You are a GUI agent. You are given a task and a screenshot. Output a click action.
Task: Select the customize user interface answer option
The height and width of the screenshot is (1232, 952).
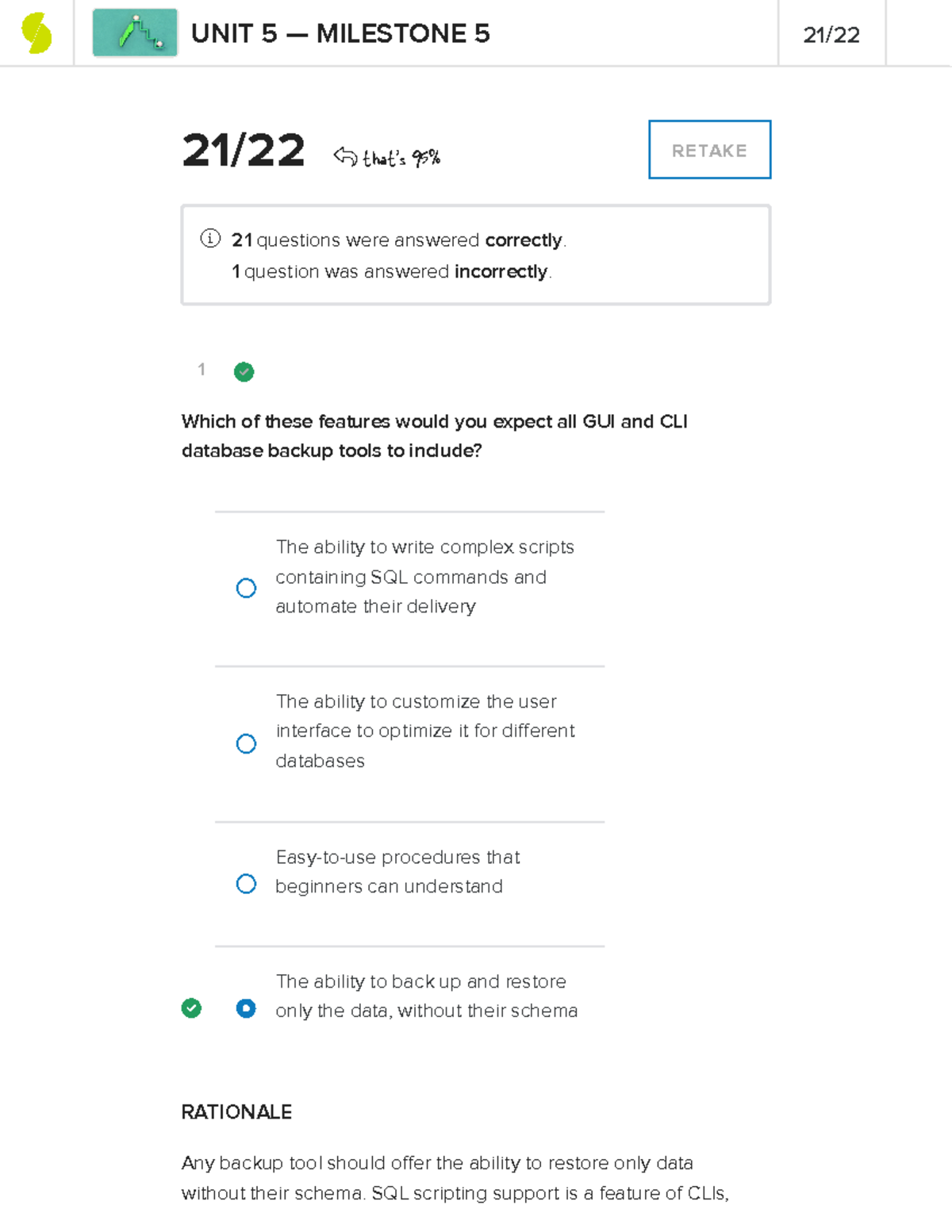point(246,743)
